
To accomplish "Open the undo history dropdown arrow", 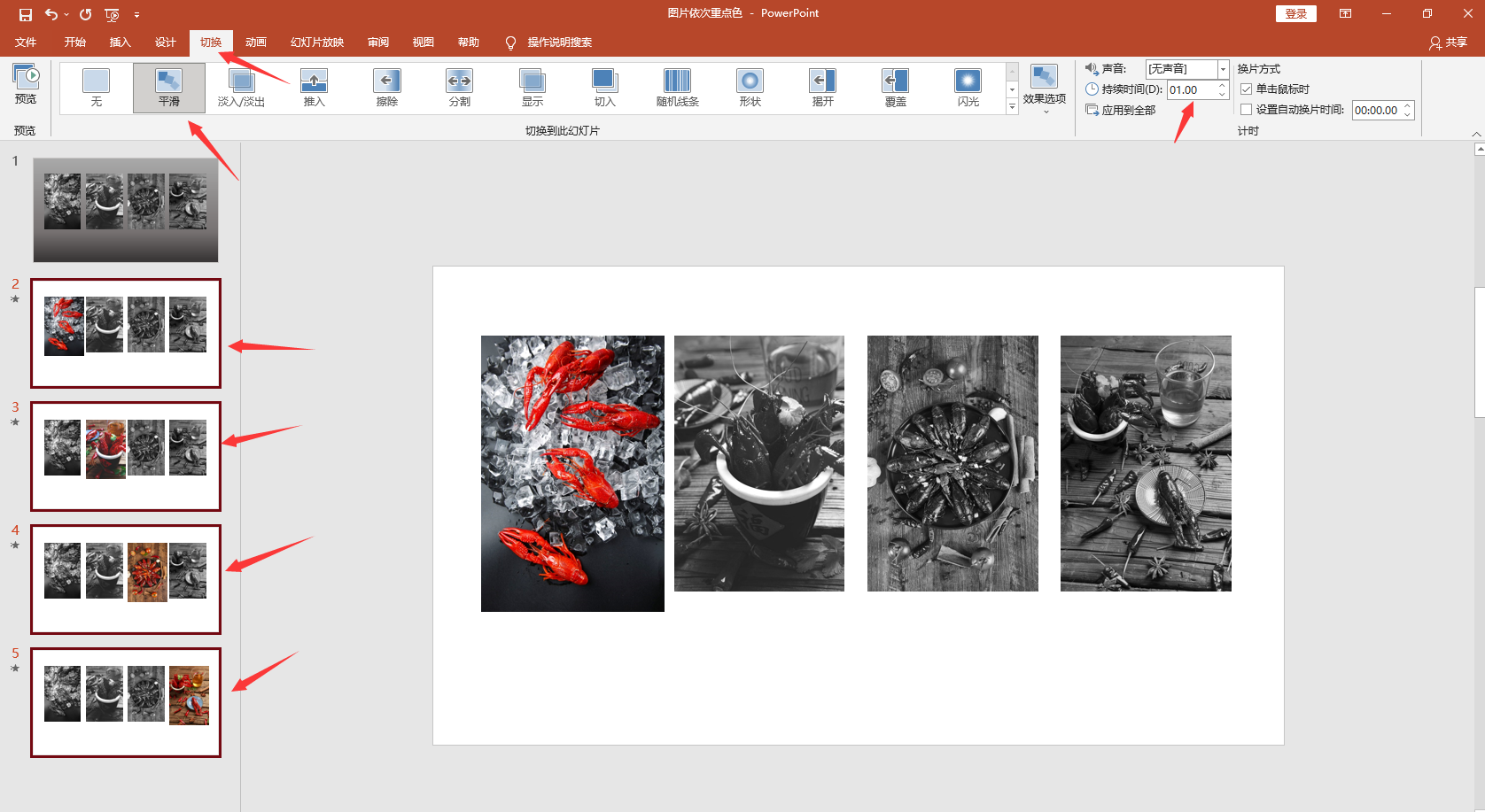I will [66, 14].
